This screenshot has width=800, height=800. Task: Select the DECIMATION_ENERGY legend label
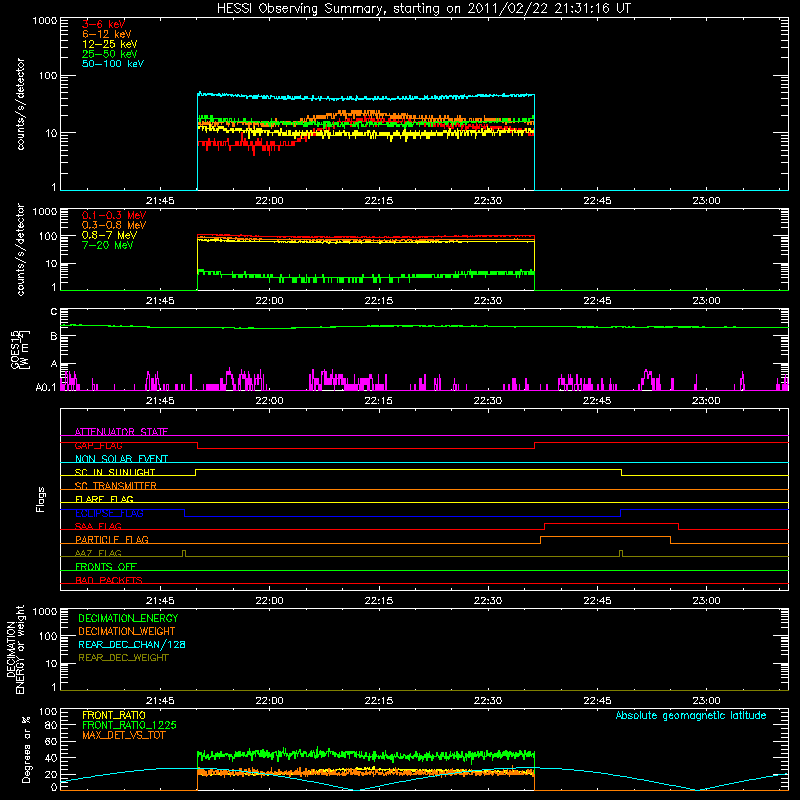(128, 618)
